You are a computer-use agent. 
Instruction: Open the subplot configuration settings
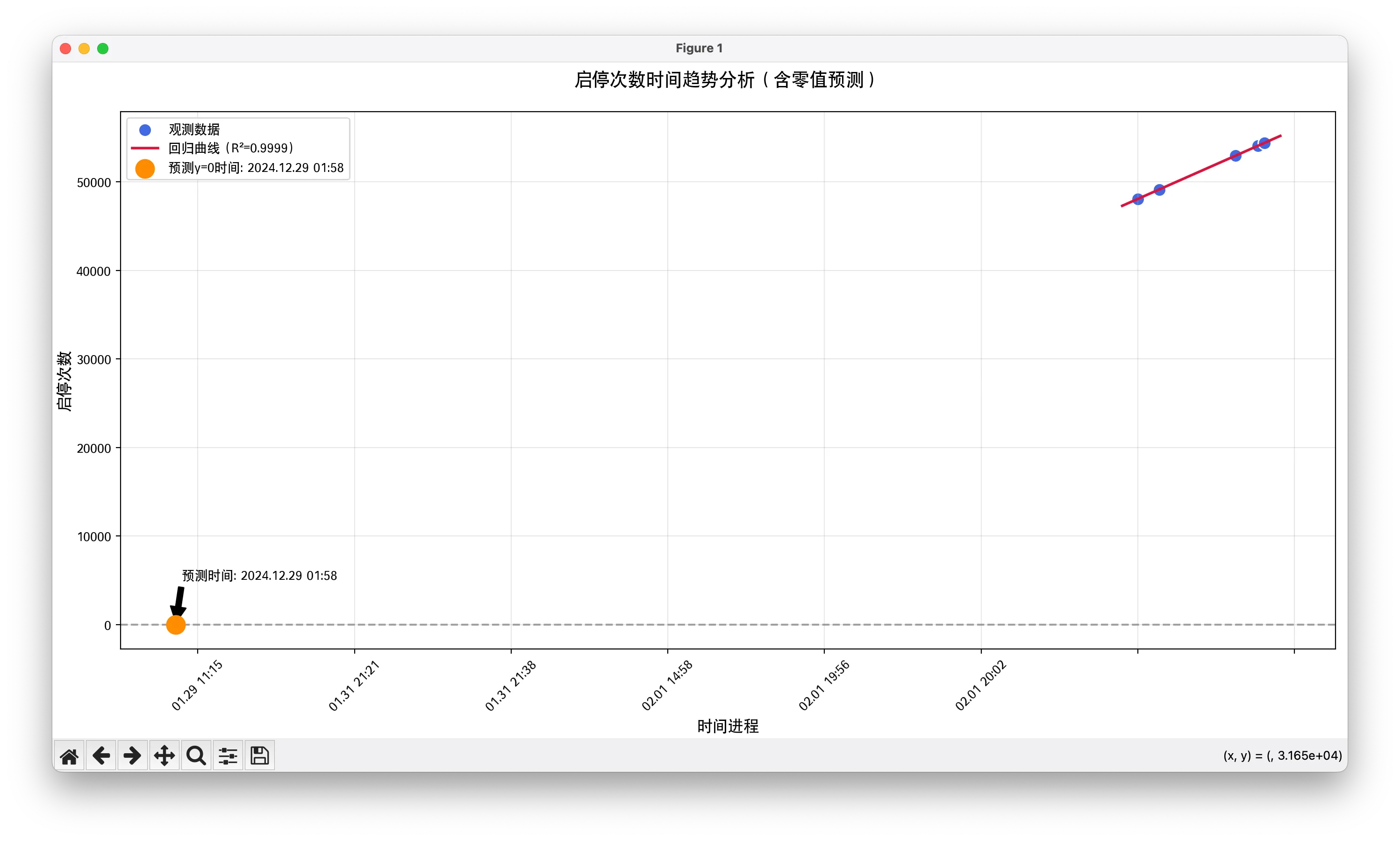[227, 755]
